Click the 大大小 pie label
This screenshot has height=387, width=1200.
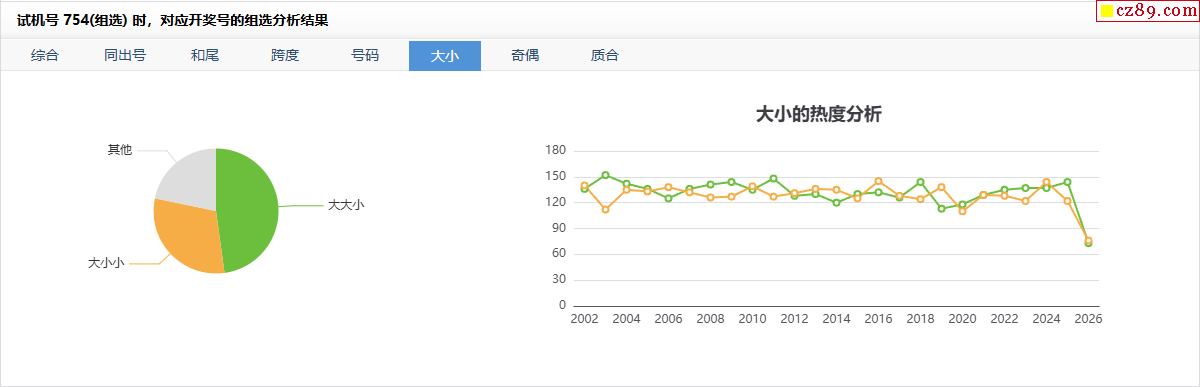pyautogui.click(x=346, y=204)
